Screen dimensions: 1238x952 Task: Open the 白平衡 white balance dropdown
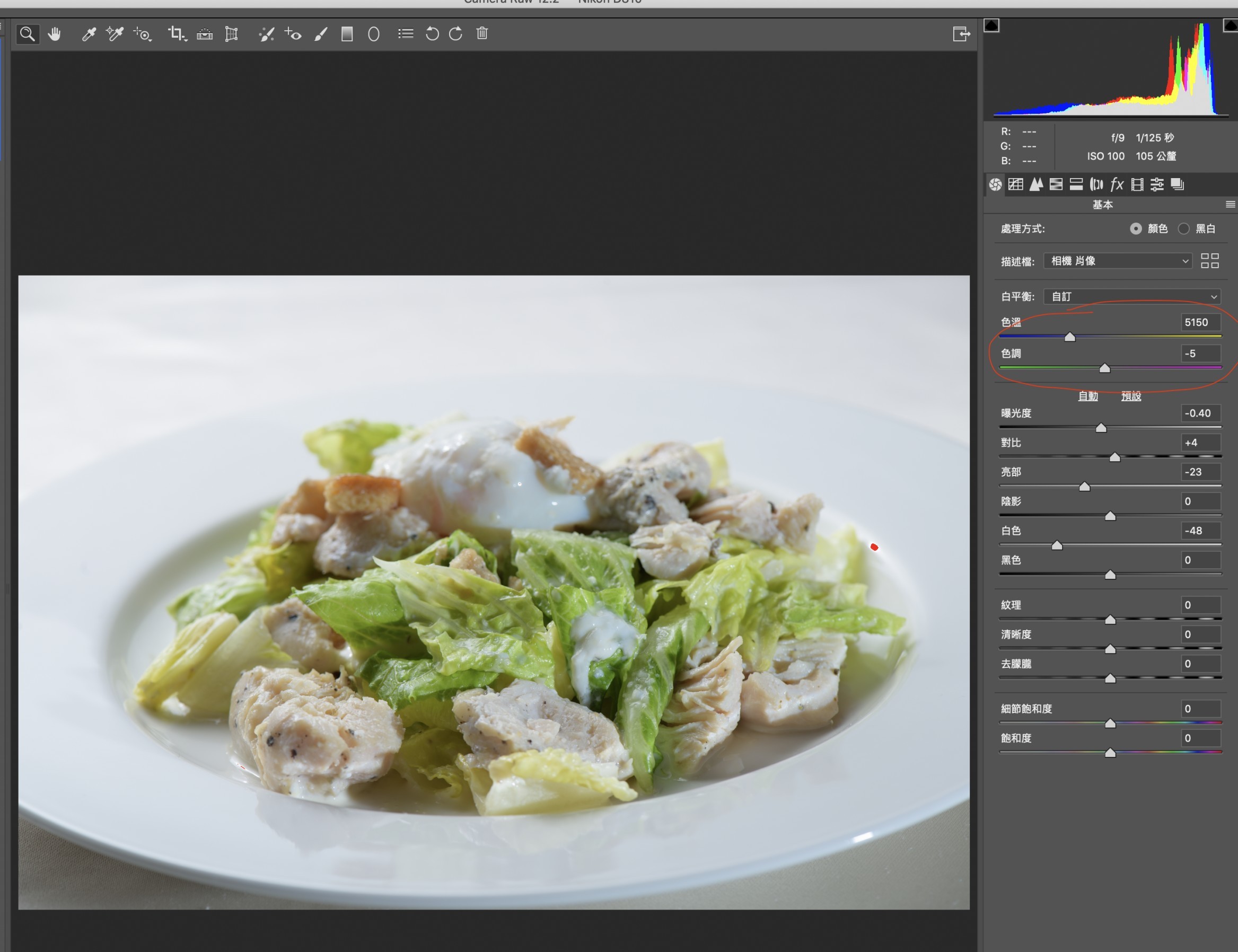click(x=1132, y=297)
